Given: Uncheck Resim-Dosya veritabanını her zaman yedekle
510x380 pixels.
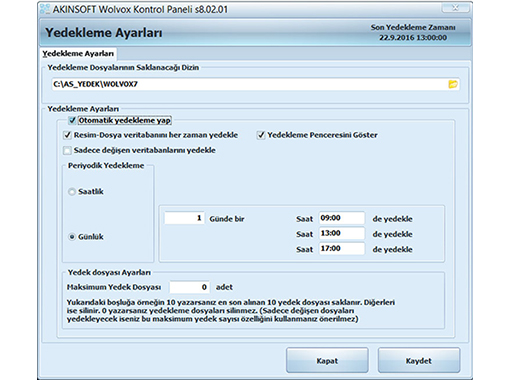Looking at the screenshot, I should 67,135.
